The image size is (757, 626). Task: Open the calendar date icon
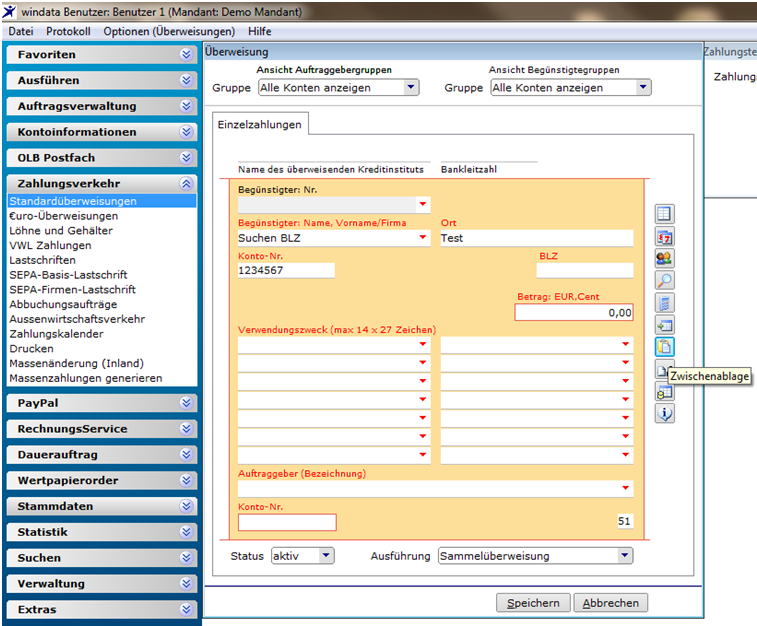664,236
